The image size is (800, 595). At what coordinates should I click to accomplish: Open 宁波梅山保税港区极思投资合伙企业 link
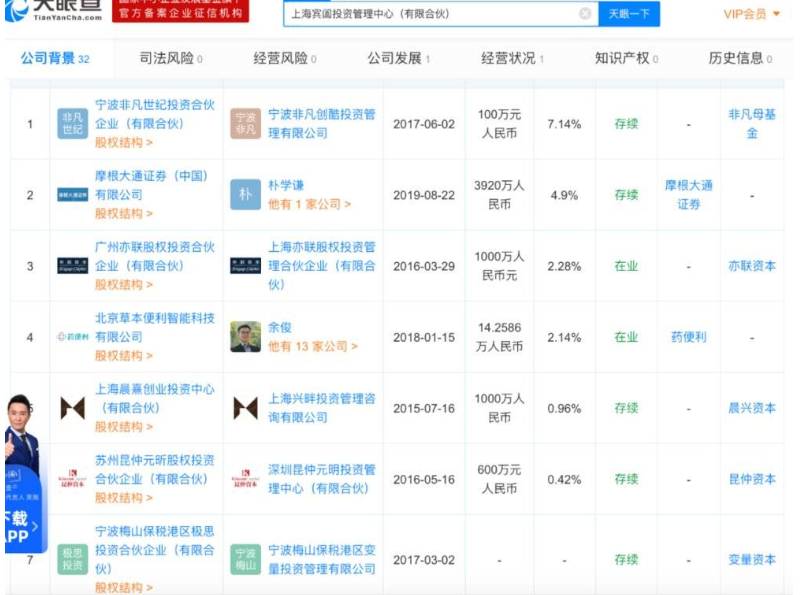coord(155,550)
